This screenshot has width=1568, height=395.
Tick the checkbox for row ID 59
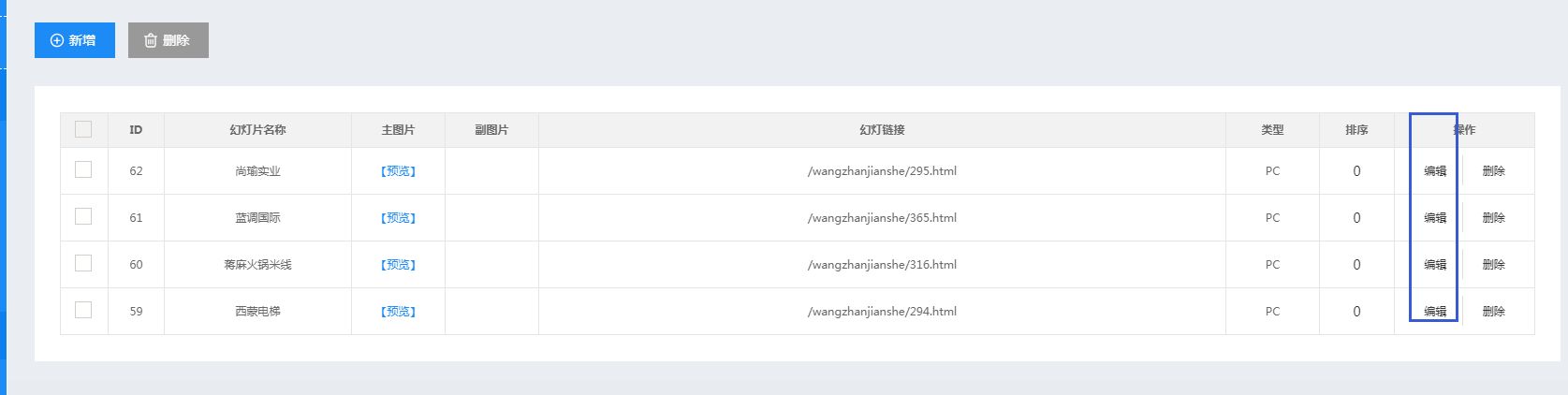click(x=83, y=310)
